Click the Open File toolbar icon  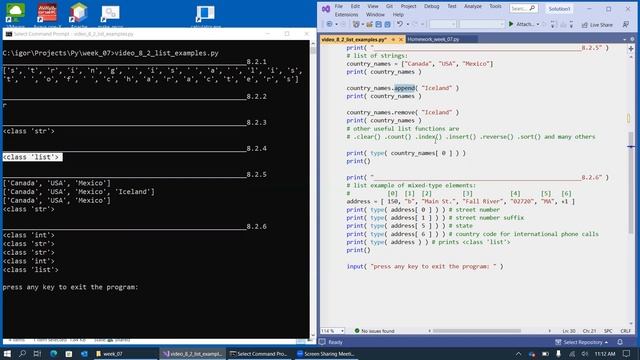click(370, 24)
